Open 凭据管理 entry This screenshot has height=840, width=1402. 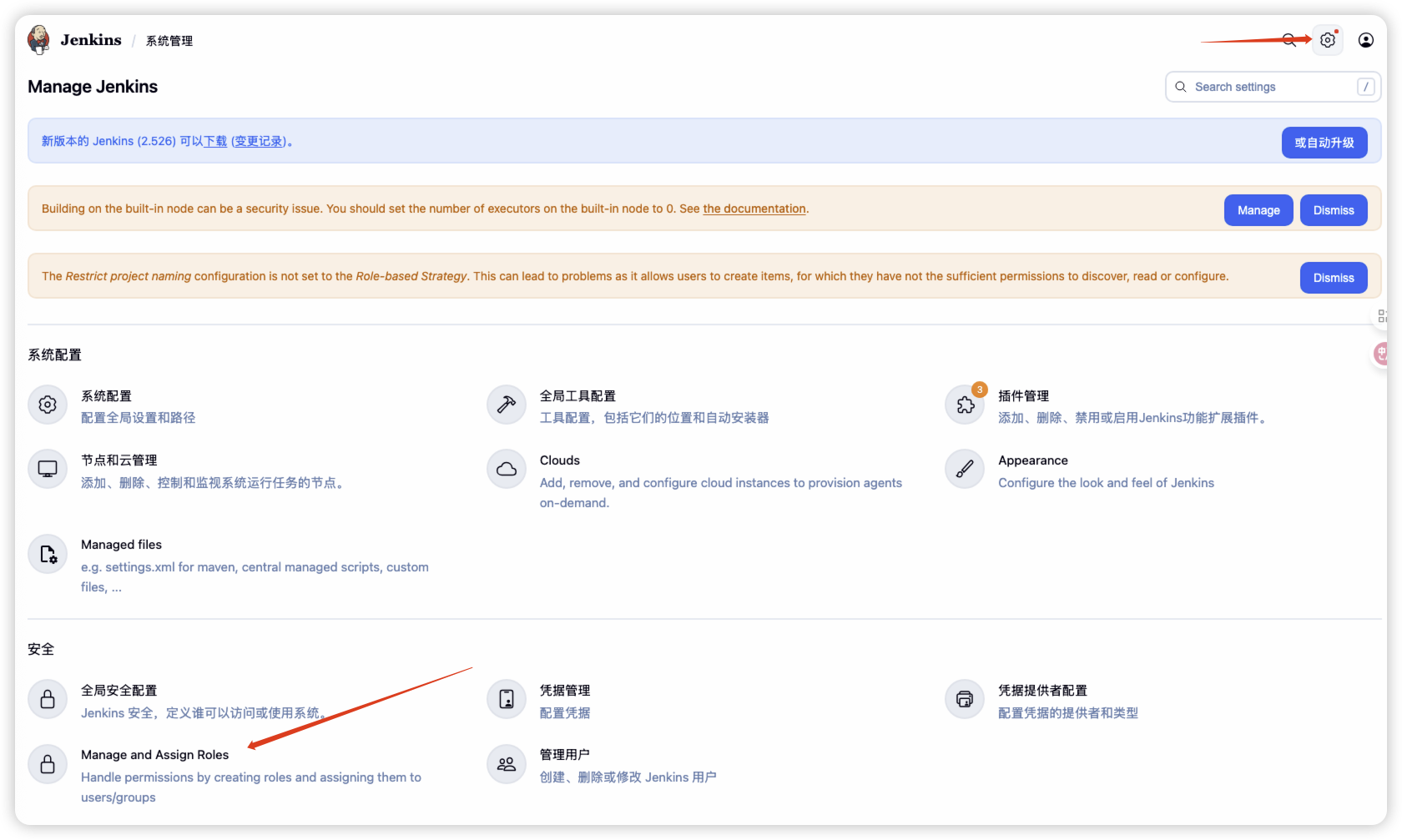(565, 690)
